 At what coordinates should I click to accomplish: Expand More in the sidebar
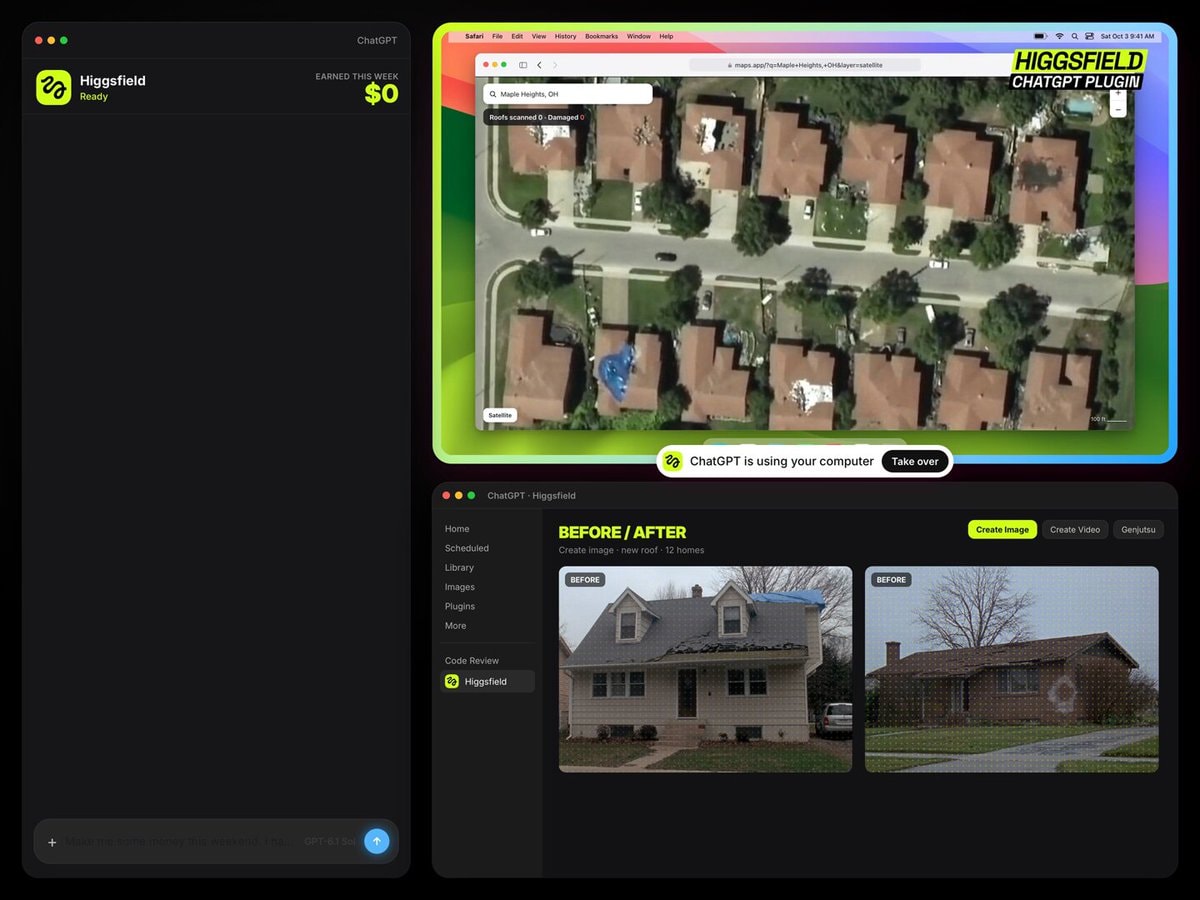click(455, 626)
